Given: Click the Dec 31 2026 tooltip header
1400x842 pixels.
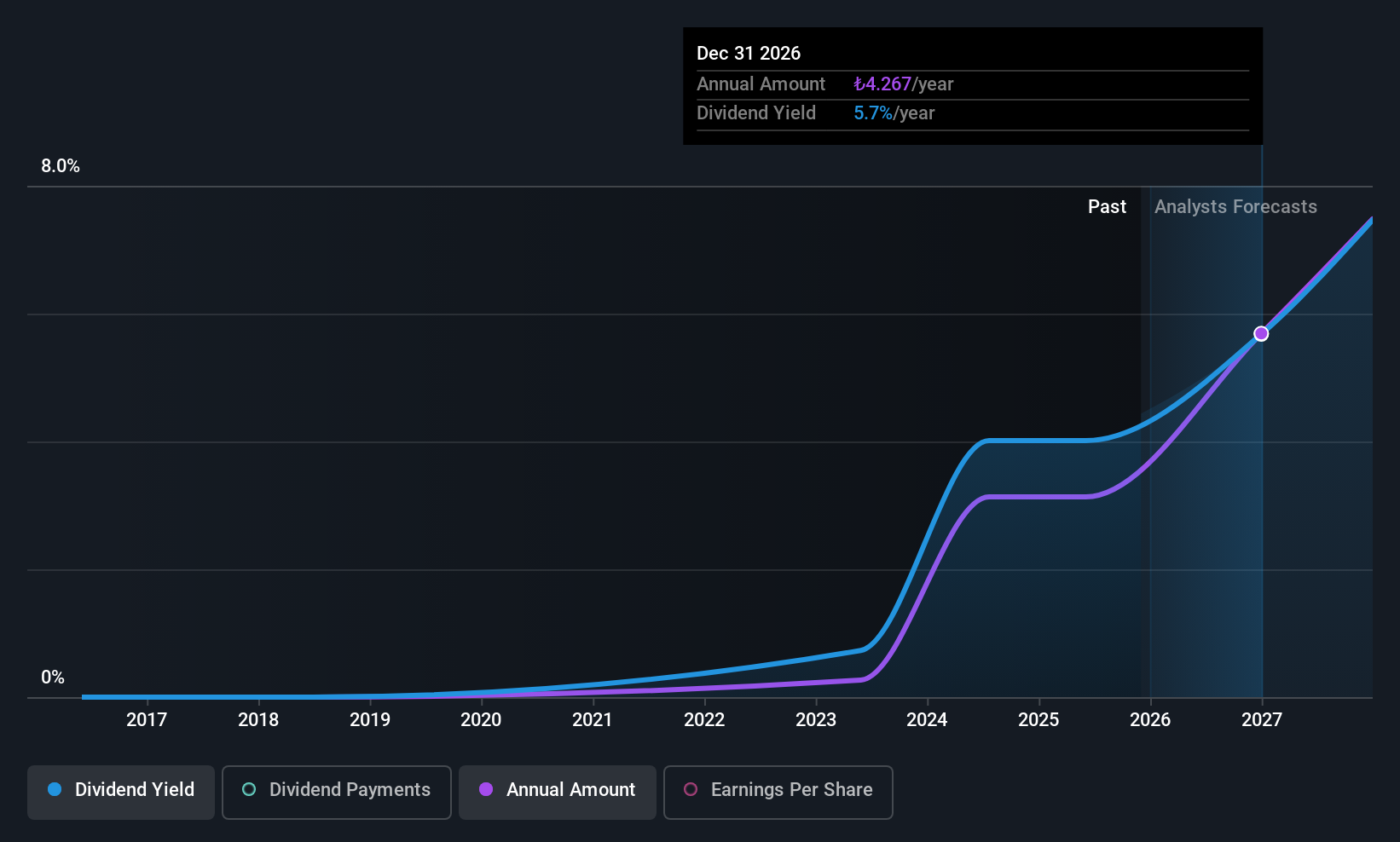Looking at the screenshot, I should [749, 53].
